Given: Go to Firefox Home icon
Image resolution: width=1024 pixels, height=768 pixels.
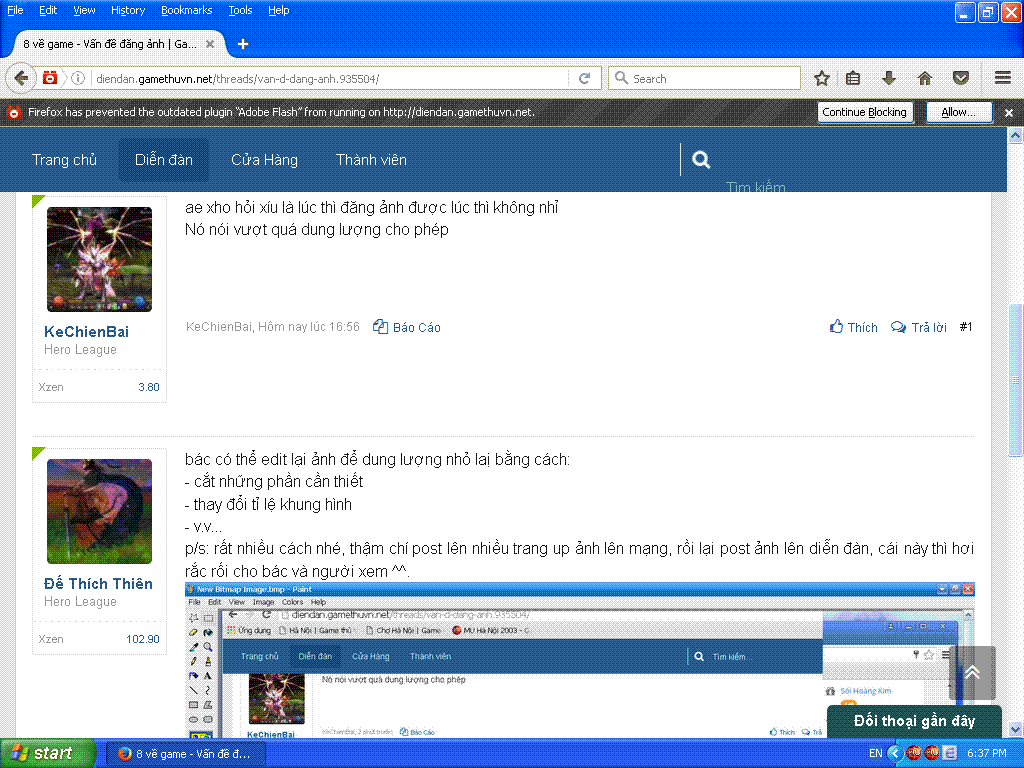Looking at the screenshot, I should click(x=925, y=78).
